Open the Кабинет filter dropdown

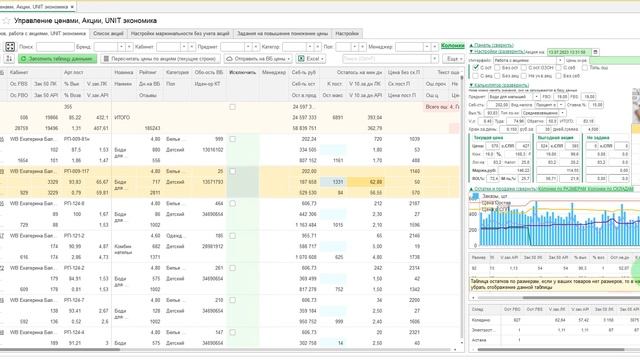[x=184, y=47]
